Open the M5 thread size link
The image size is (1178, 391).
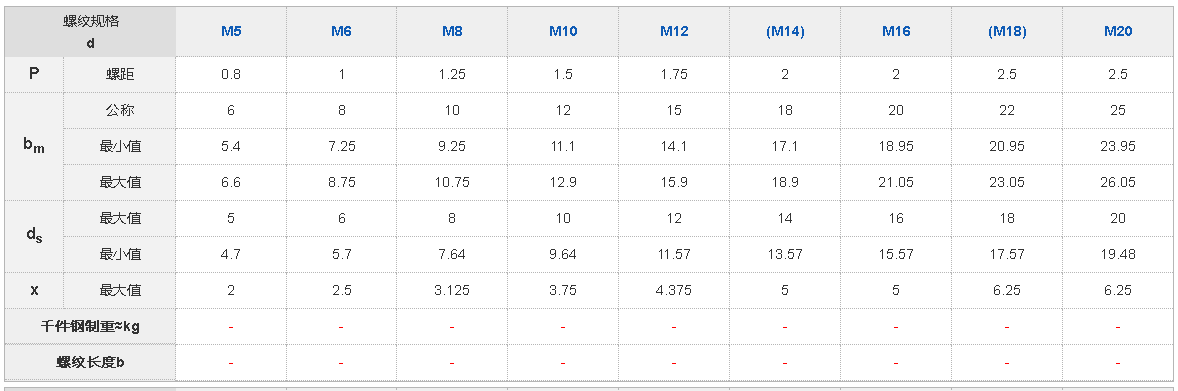tap(231, 32)
